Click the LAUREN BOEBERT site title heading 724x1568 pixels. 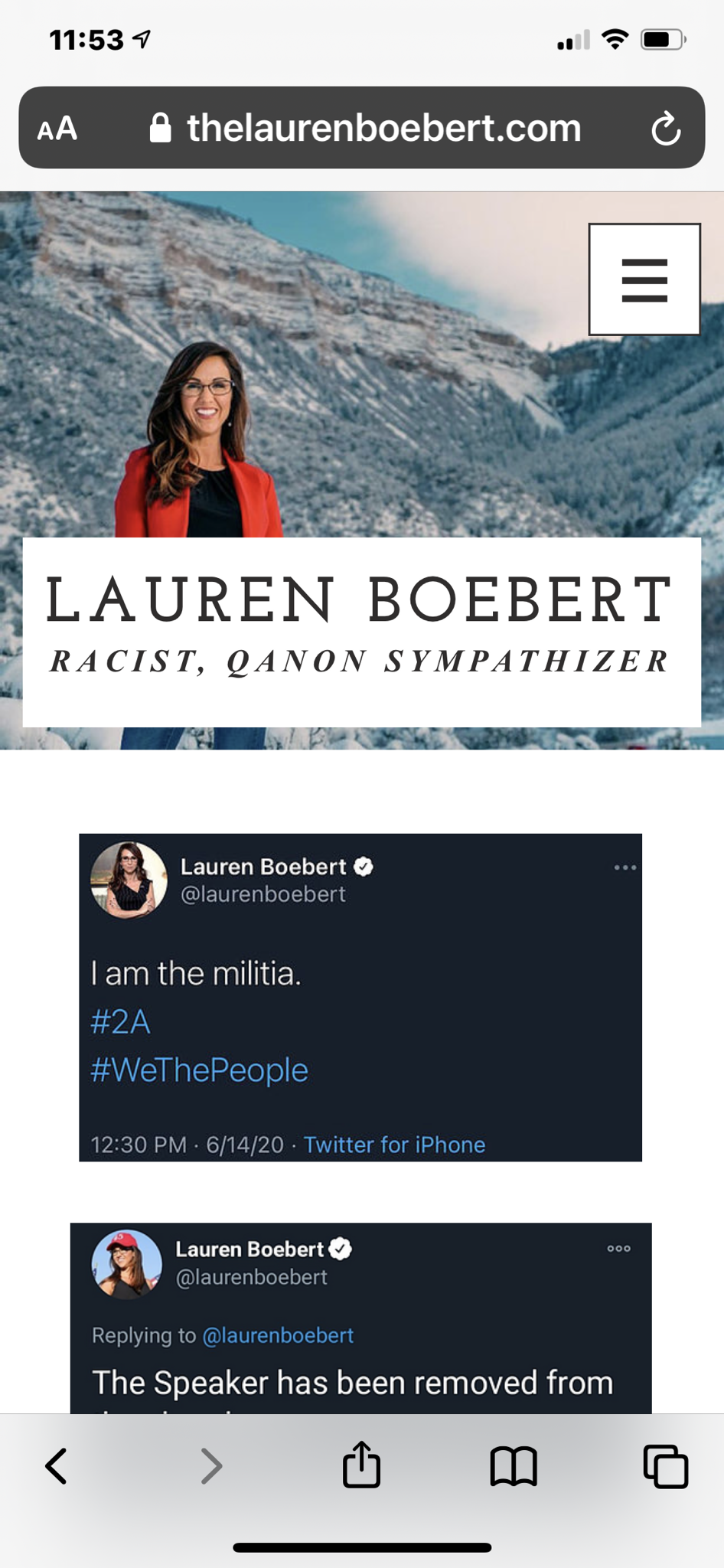(x=360, y=599)
